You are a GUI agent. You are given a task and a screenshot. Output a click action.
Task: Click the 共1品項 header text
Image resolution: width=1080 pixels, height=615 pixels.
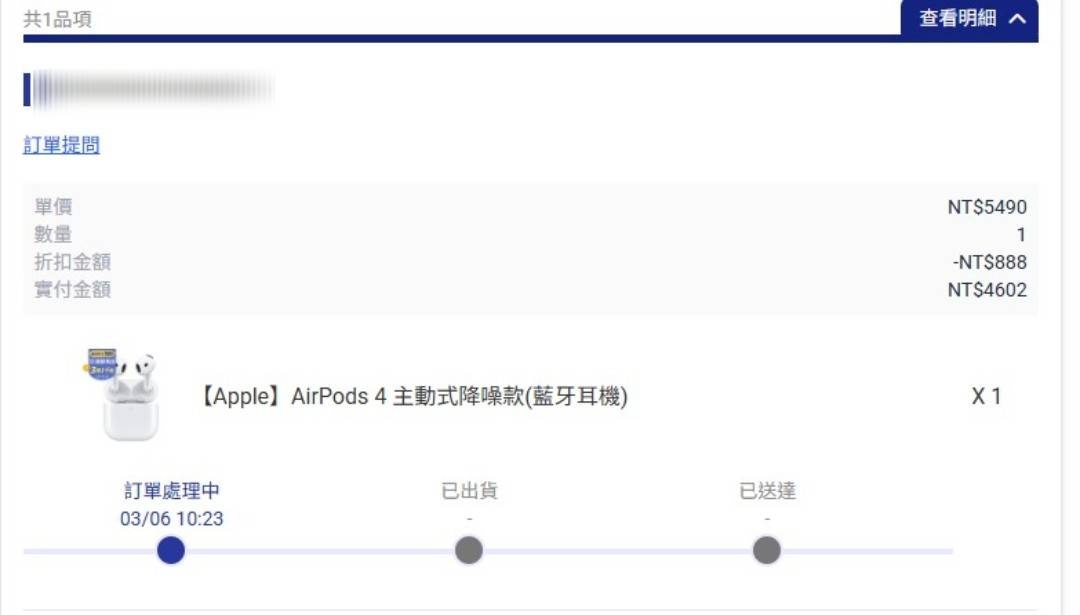tap(57, 19)
